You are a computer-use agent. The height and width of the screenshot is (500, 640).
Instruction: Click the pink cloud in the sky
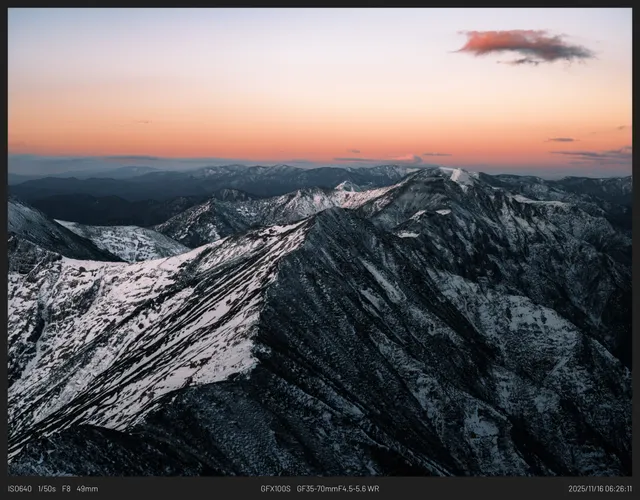(523, 44)
